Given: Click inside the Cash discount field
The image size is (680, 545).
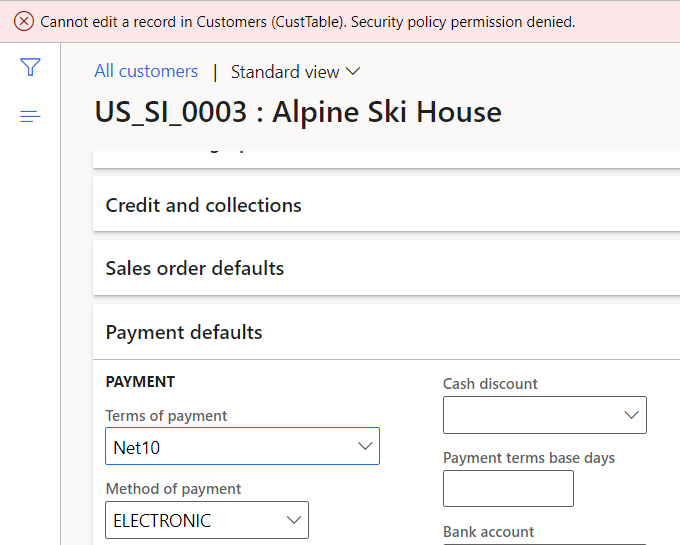Looking at the screenshot, I should click(545, 415).
